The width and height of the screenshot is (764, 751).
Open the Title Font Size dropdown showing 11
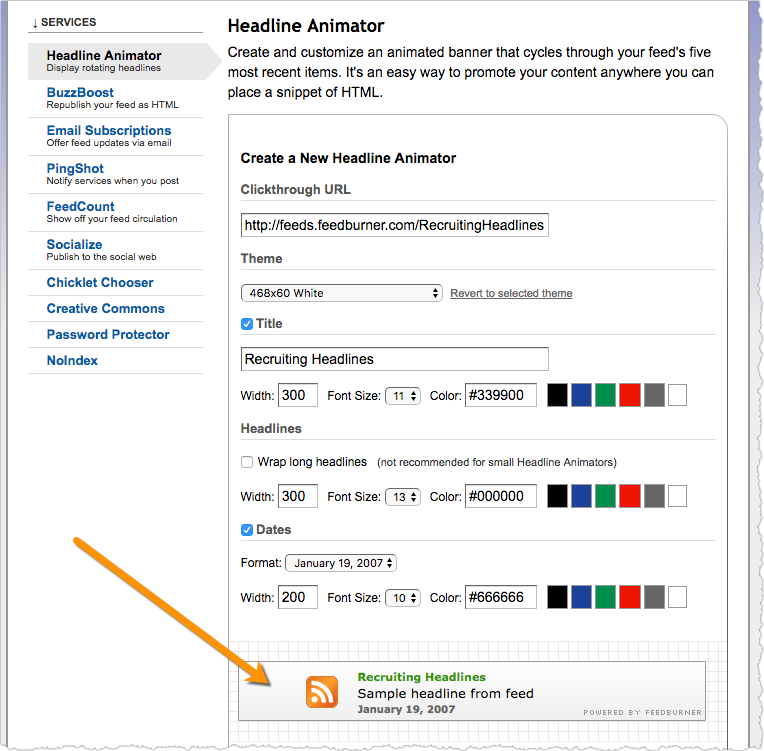[403, 396]
